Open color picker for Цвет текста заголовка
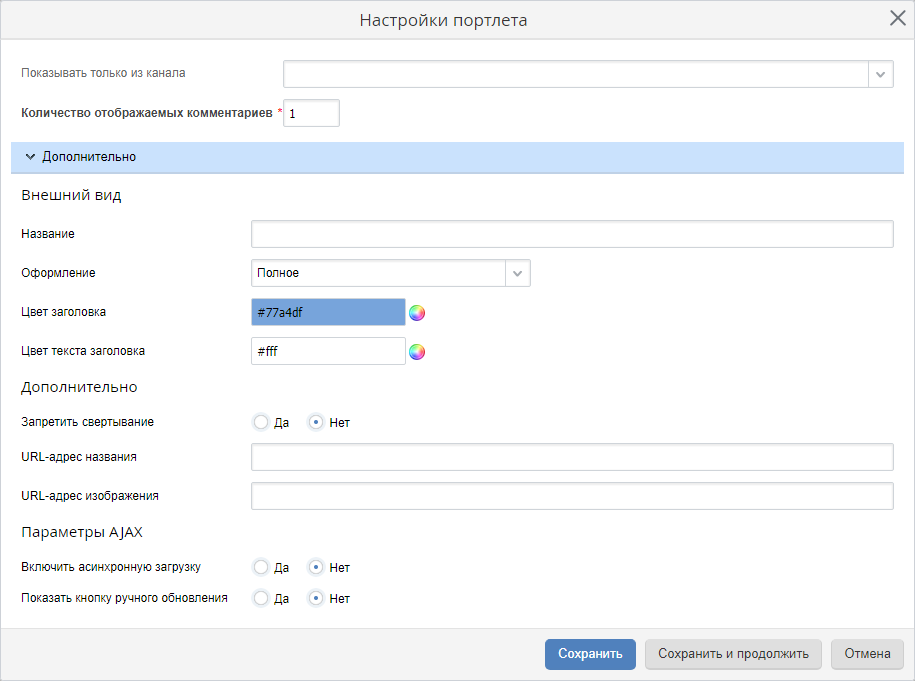Viewport: 915px width, 681px height. (417, 351)
